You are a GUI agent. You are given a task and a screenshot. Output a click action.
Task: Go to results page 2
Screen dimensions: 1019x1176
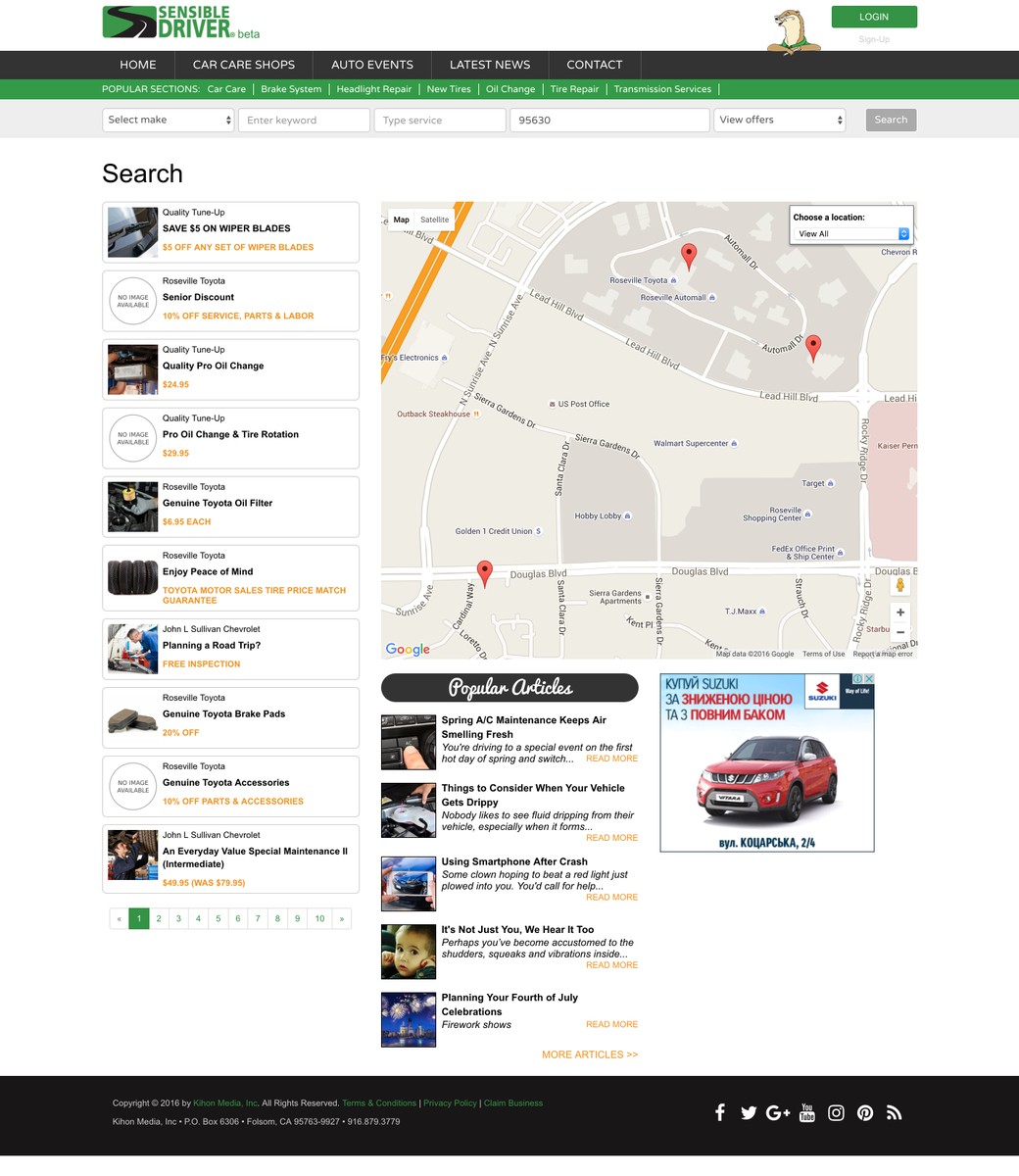[x=159, y=918]
